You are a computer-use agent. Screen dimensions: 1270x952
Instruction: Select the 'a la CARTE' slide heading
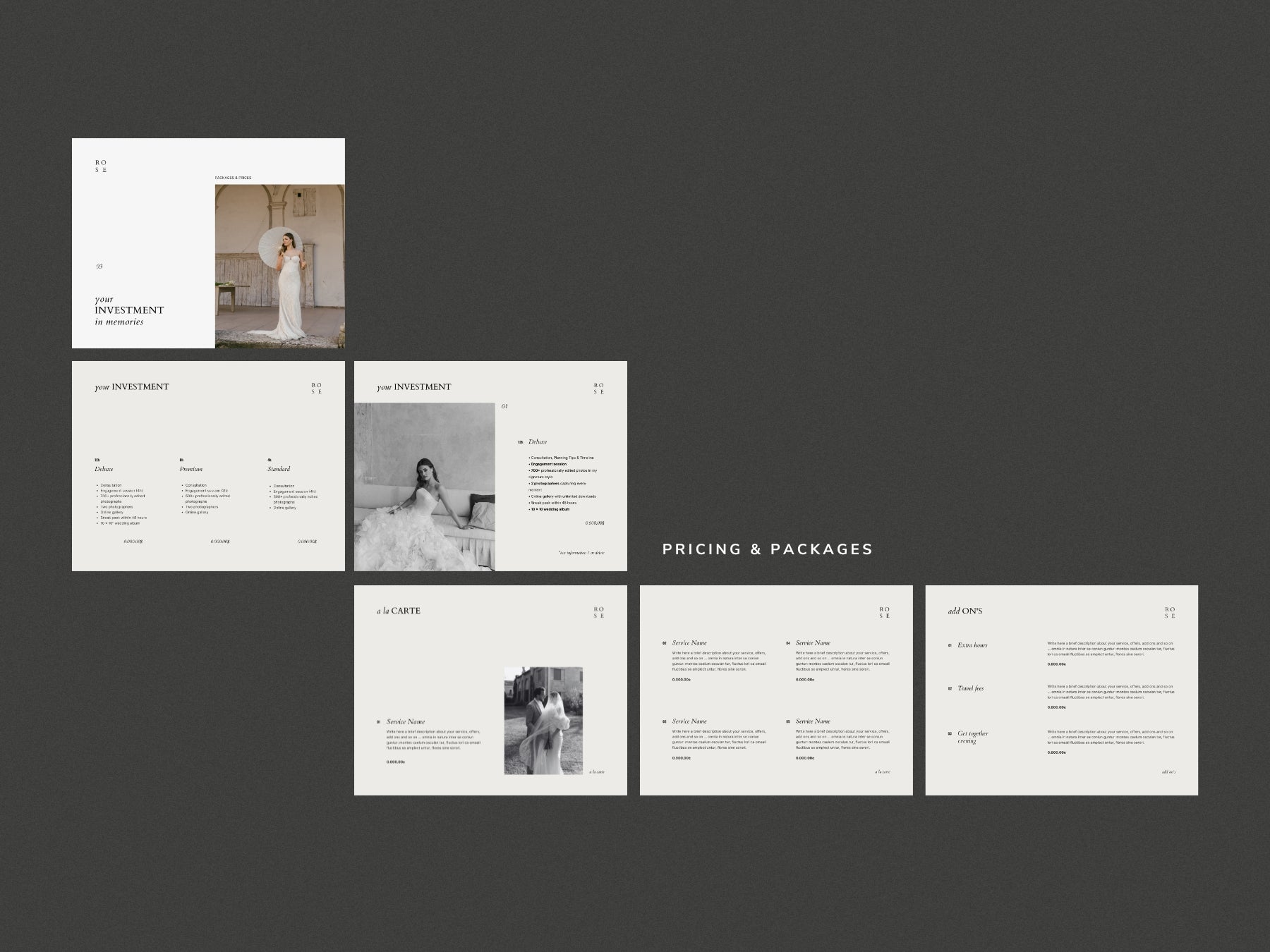tap(399, 611)
